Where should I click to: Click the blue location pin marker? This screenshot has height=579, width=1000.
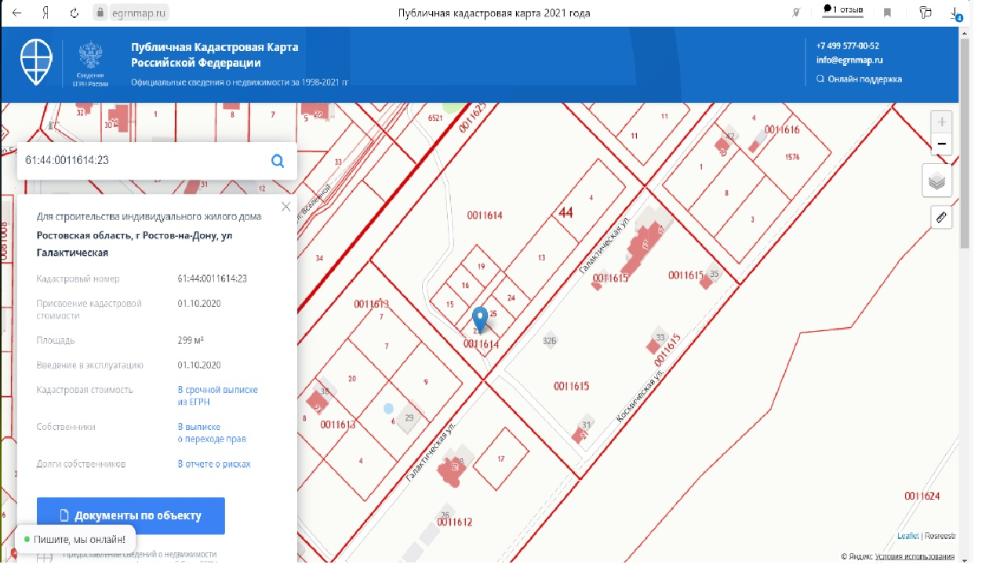480,318
